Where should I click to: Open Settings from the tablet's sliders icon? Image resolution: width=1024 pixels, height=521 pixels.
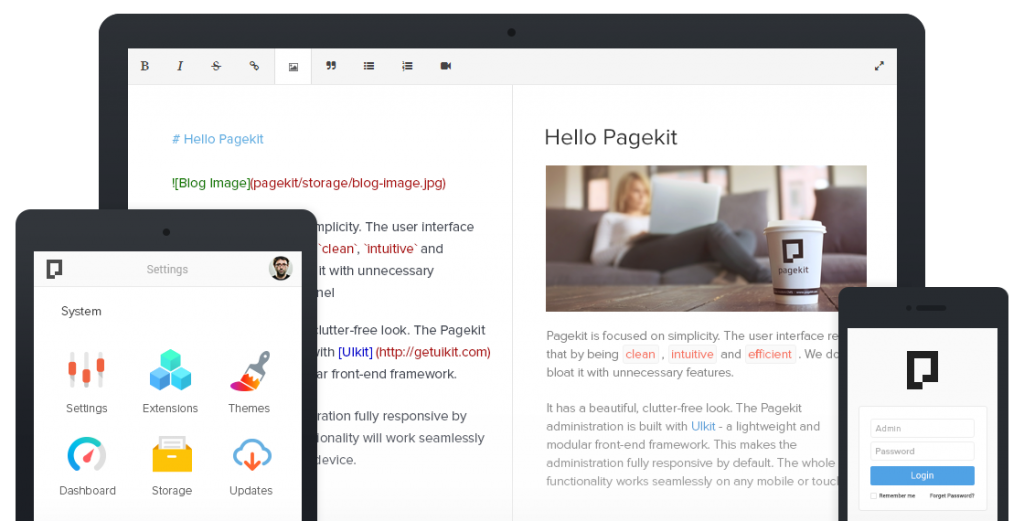click(x=86, y=370)
